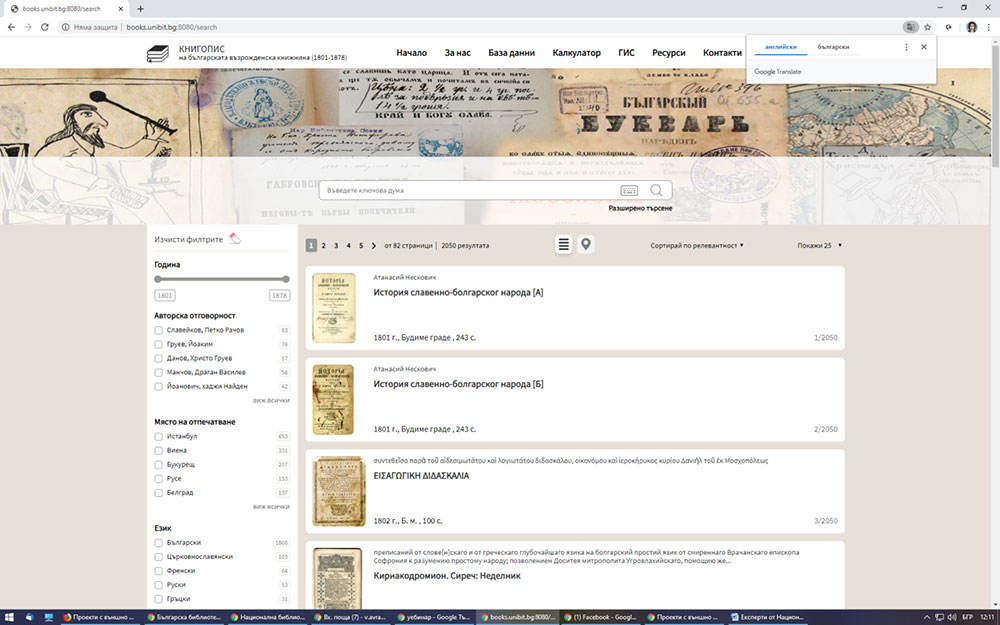The image size is (1000, 625).
Task: Go back in browser history
Action: point(11,27)
